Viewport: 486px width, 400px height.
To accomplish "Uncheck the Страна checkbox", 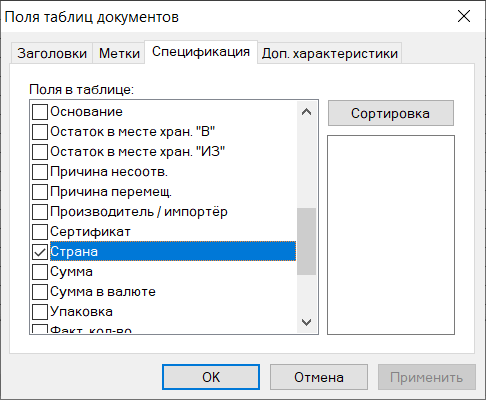I will click(40, 252).
